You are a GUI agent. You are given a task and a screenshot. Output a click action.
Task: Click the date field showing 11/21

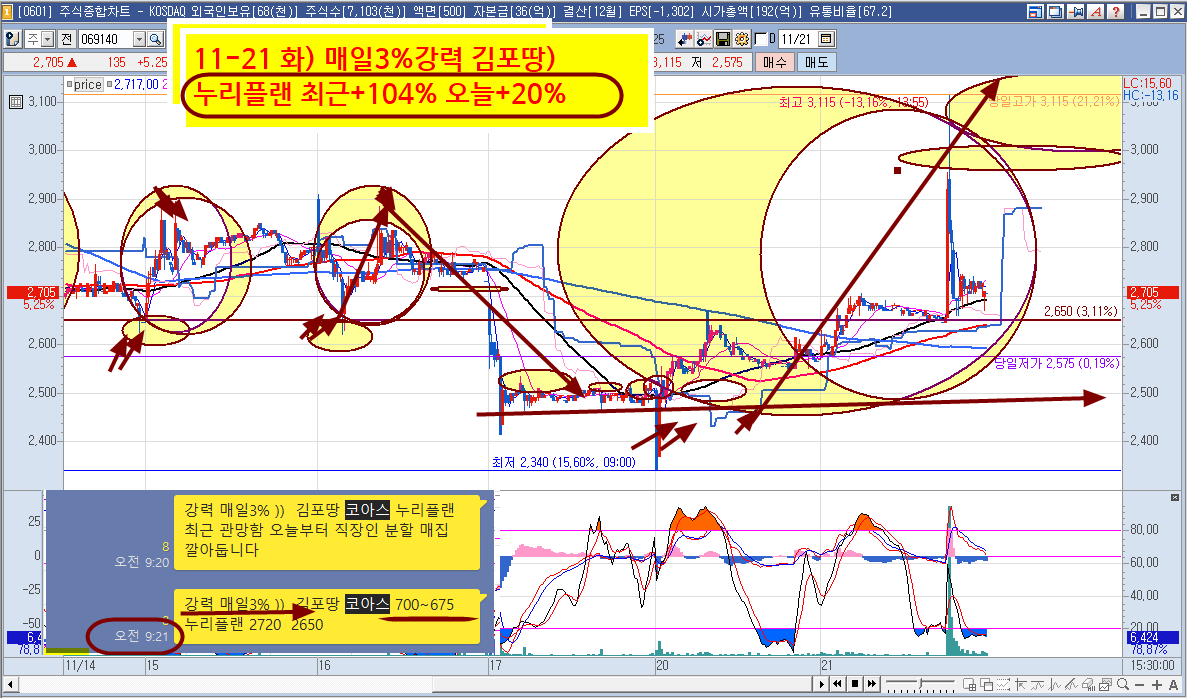798,39
